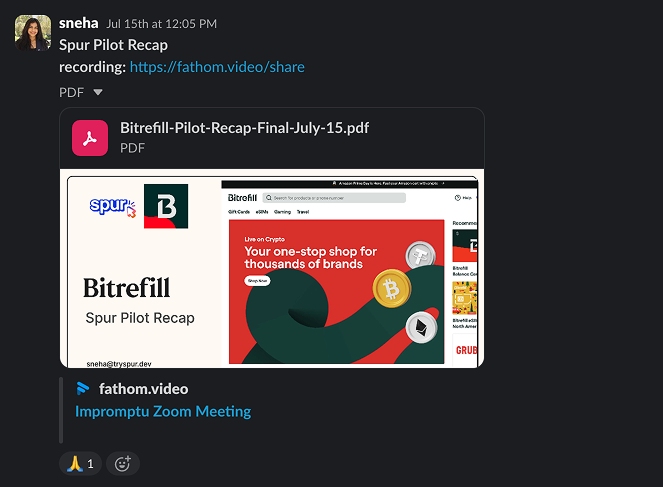Add a new emoji reaction

point(123,464)
